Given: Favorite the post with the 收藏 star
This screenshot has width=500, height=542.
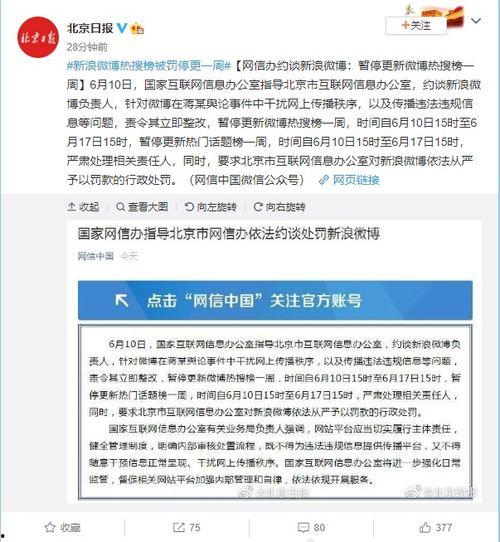Looking at the screenshot, I should (63, 527).
